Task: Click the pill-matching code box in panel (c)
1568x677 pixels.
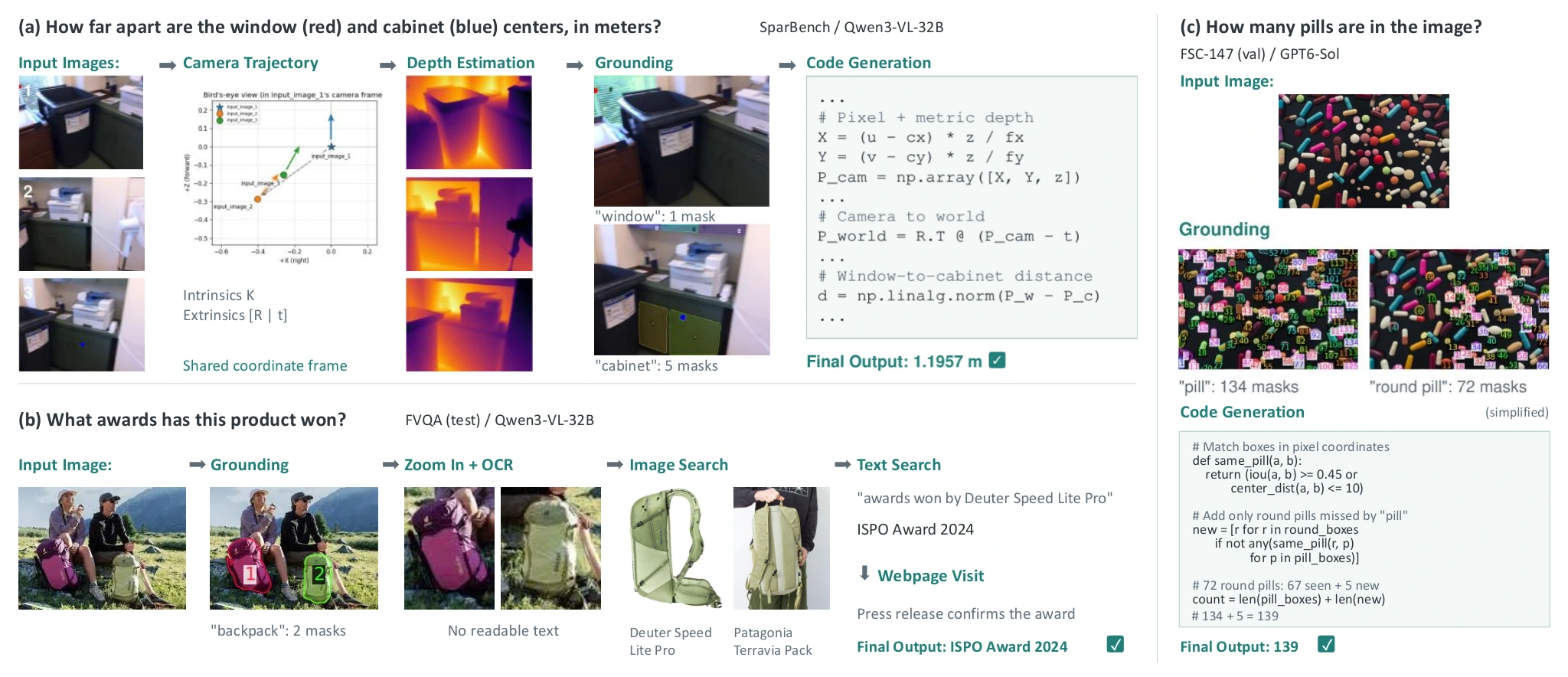Action: coord(1364,529)
